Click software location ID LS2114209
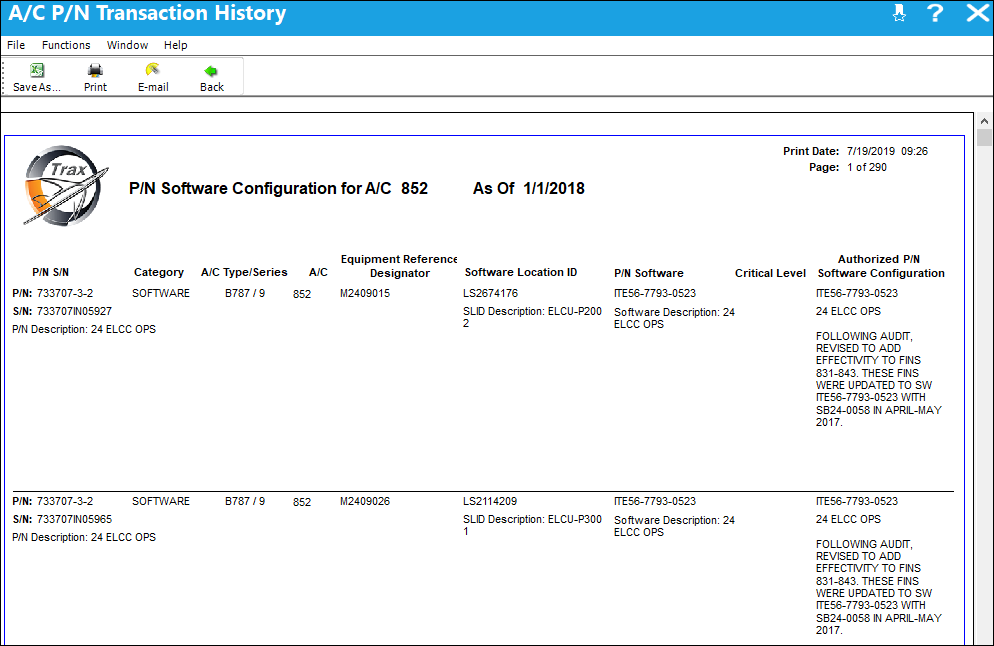The width and height of the screenshot is (994, 646). pos(490,501)
